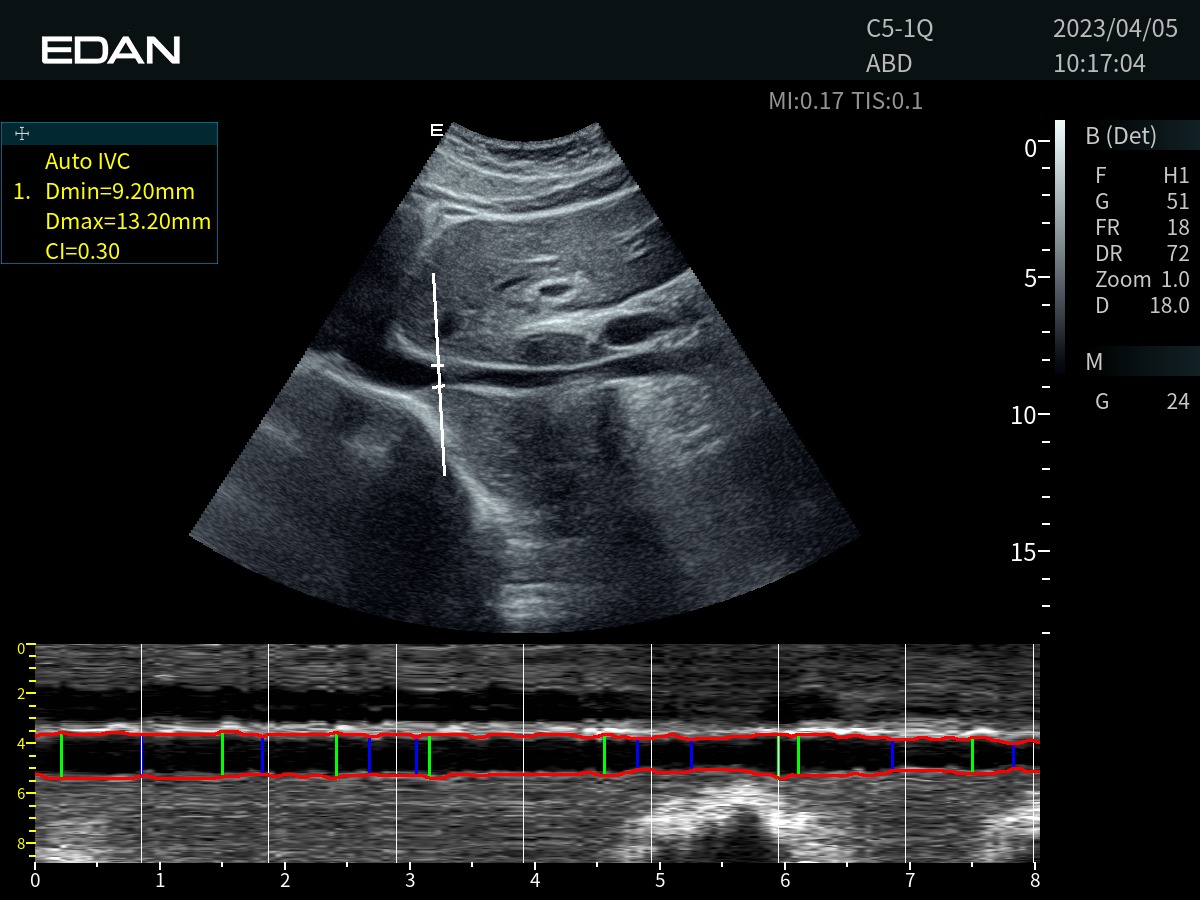Click the B (Det) mode header
Screen dimensions: 1200x900
click(x=1120, y=137)
